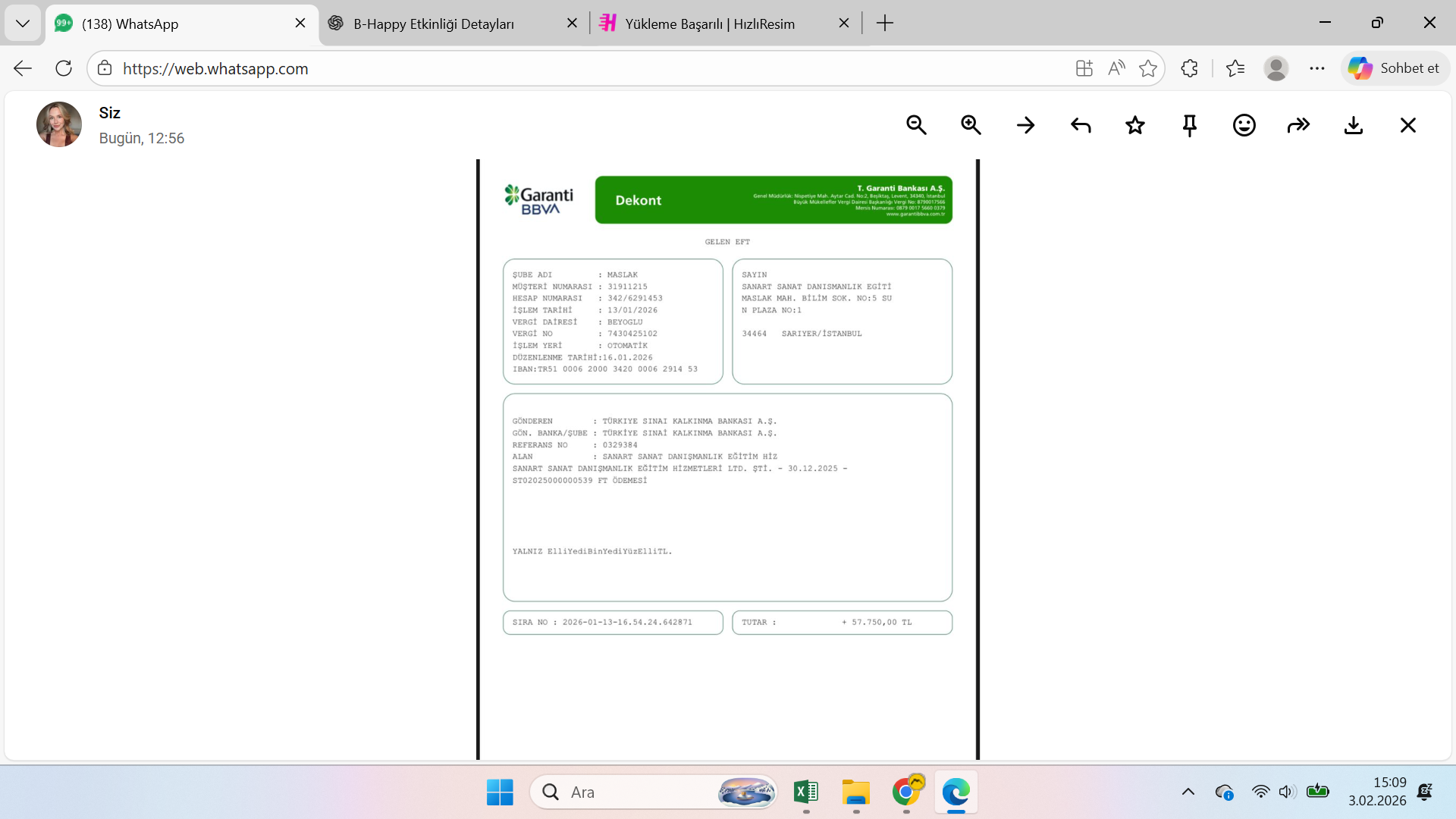React with the emoji icon
Screen dimensions: 1456x819
(1244, 125)
